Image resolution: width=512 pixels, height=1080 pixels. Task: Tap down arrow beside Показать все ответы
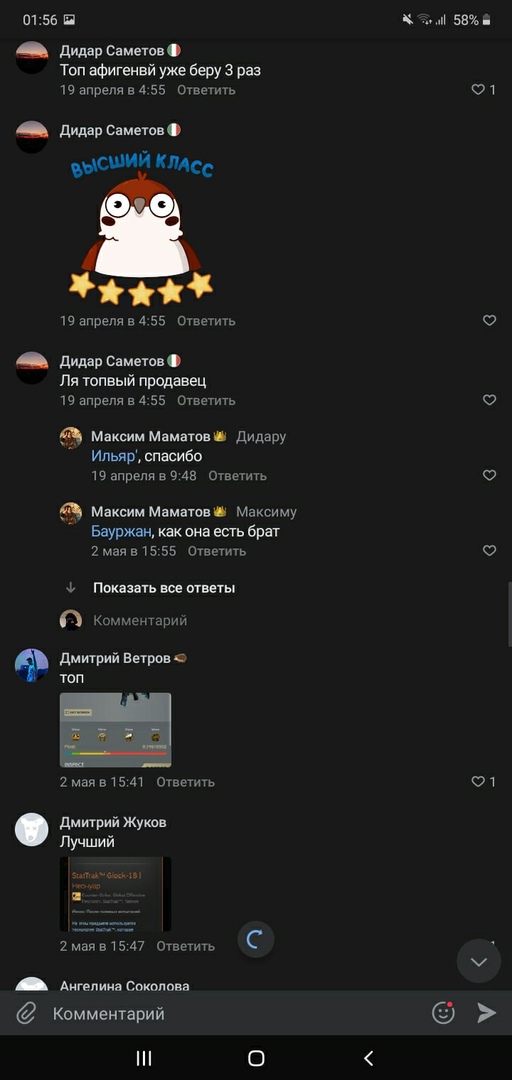70,588
